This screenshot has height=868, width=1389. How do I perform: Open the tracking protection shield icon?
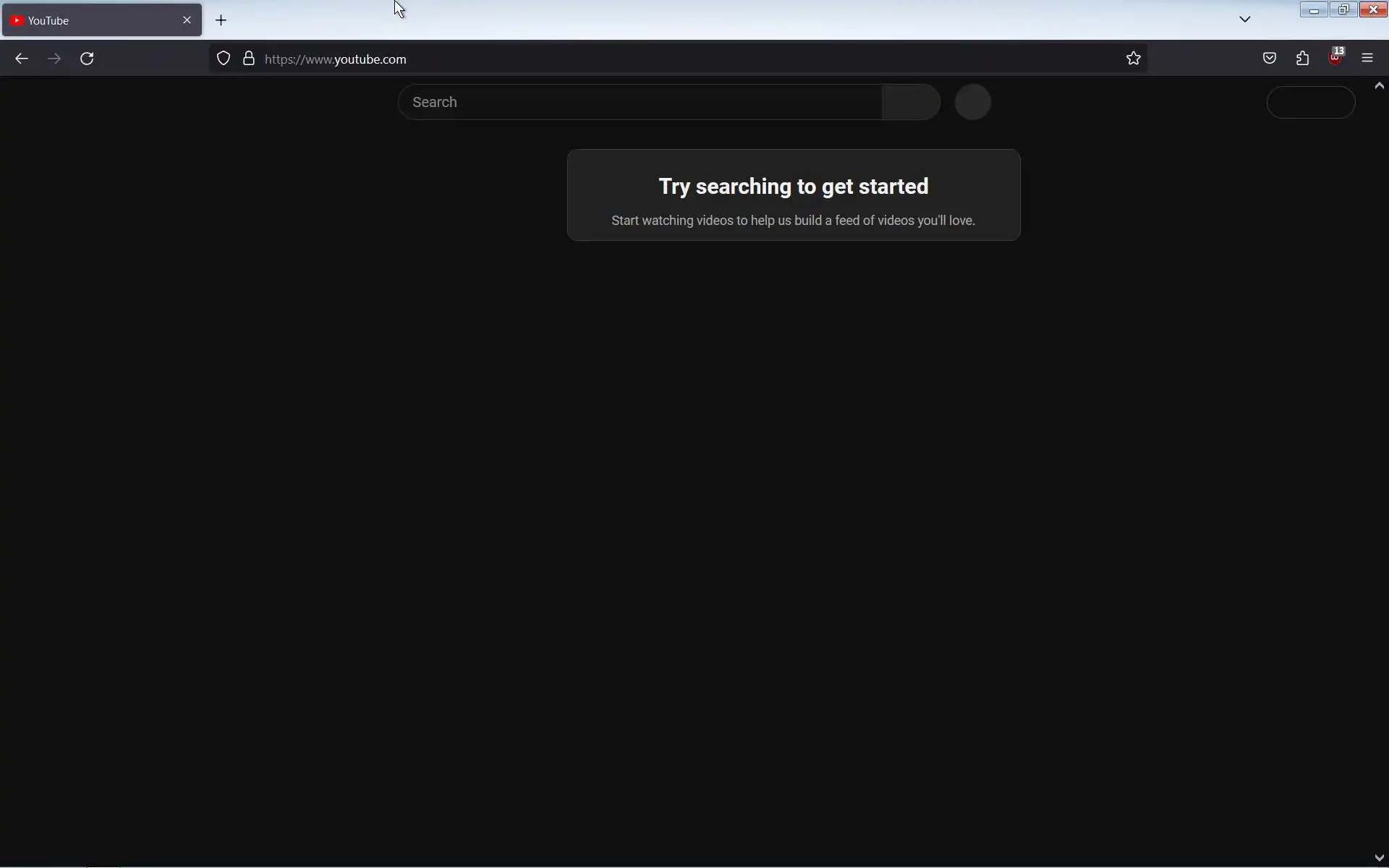[x=224, y=59]
